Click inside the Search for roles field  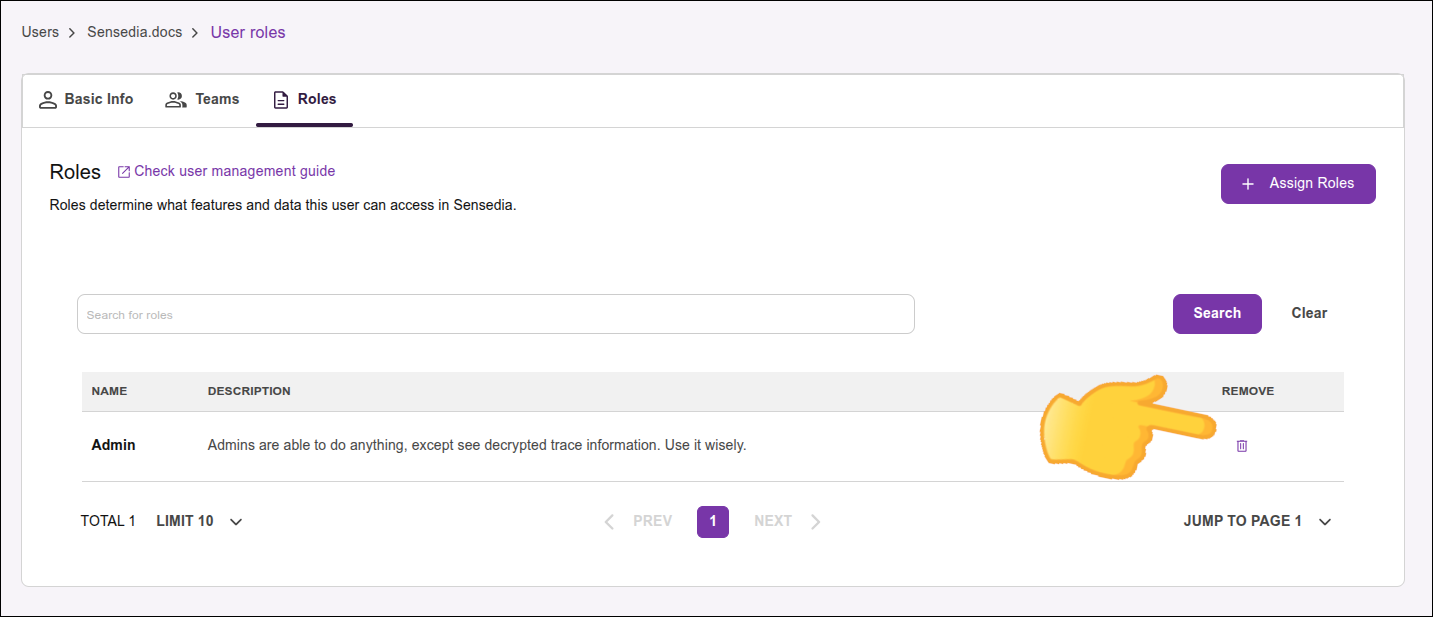(x=495, y=313)
